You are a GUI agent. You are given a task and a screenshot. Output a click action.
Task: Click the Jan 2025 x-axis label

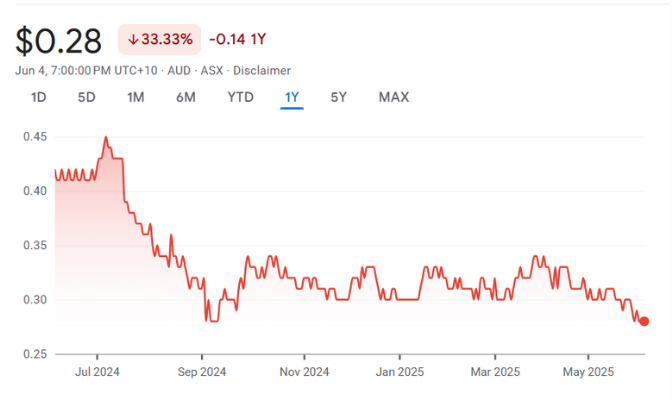[x=398, y=370]
